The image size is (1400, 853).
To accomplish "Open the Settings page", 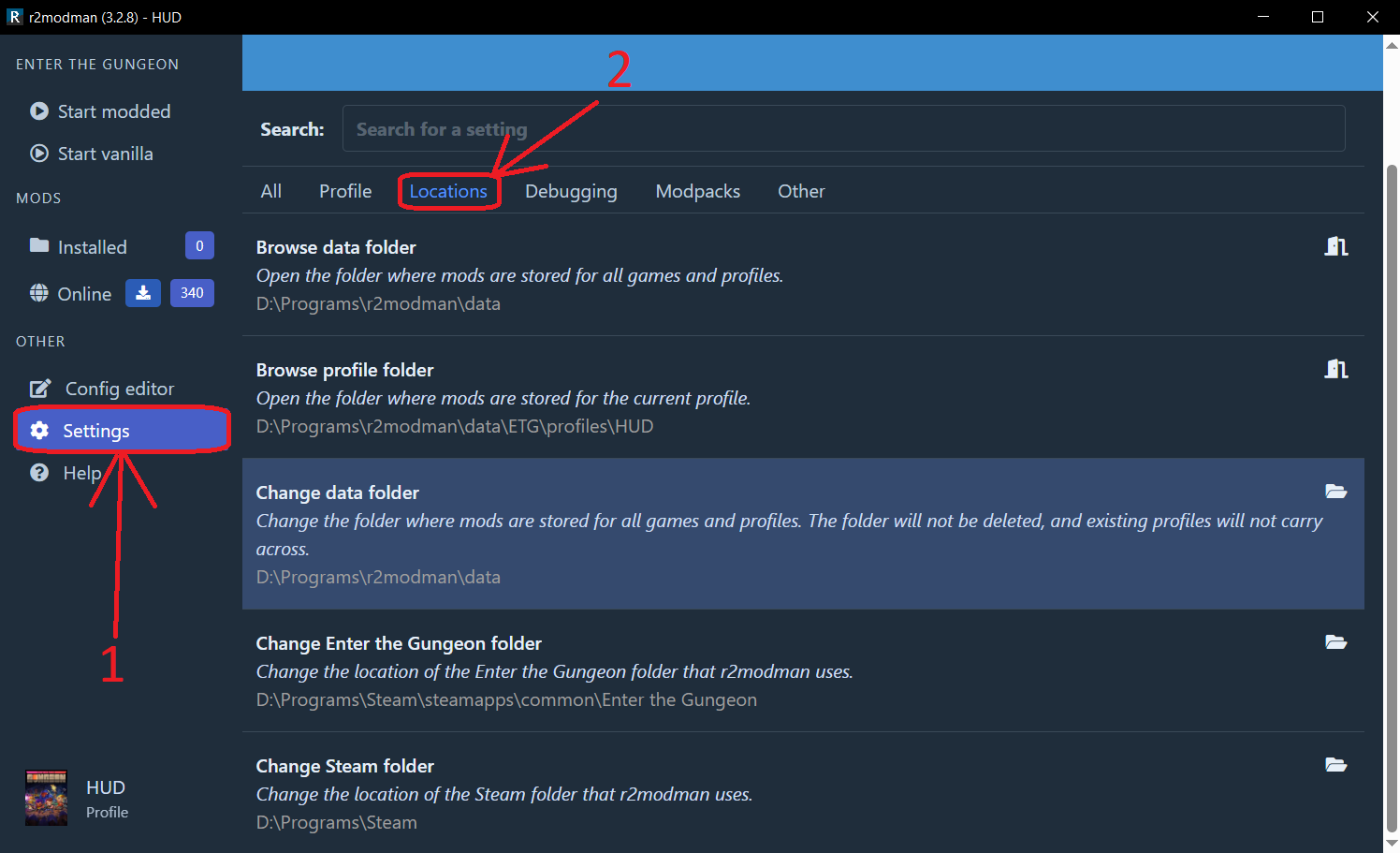I will pyautogui.click(x=122, y=431).
